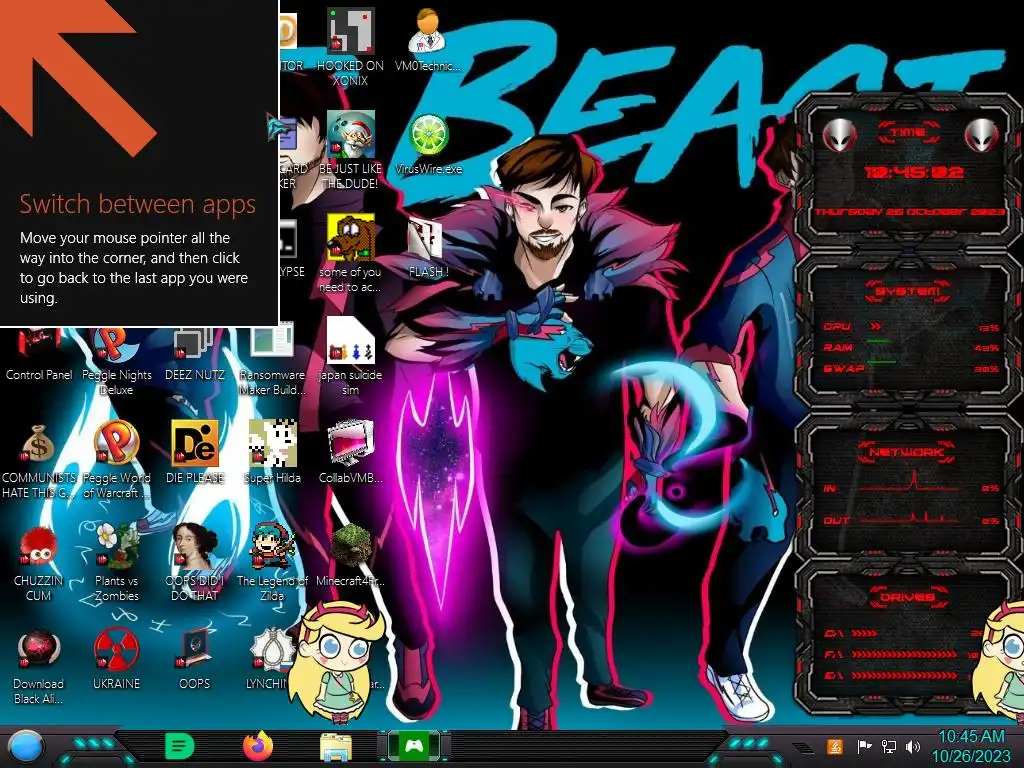Switch to the green game controller taskbar app
Viewport: 1024px width, 768px height.
[414, 746]
